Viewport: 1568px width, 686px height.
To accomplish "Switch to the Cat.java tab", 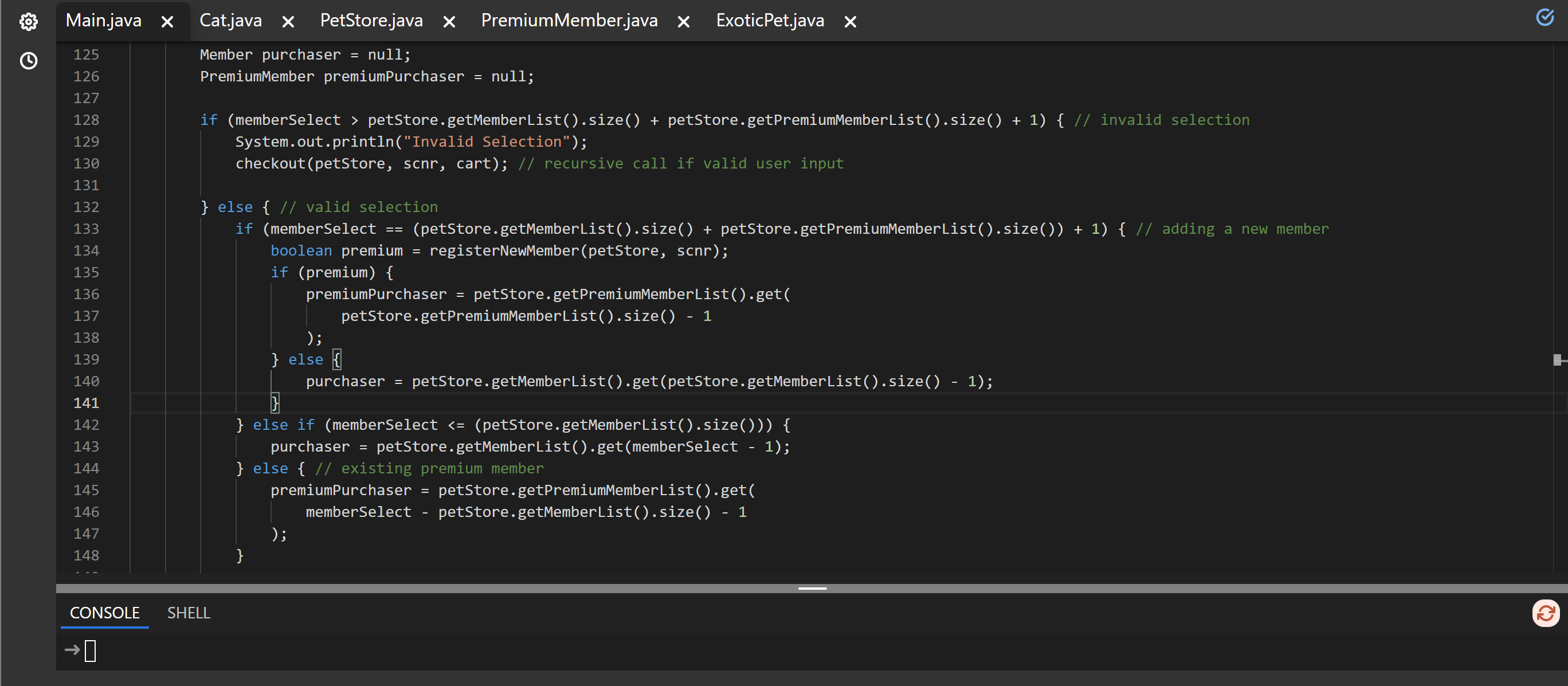I will 231,21.
